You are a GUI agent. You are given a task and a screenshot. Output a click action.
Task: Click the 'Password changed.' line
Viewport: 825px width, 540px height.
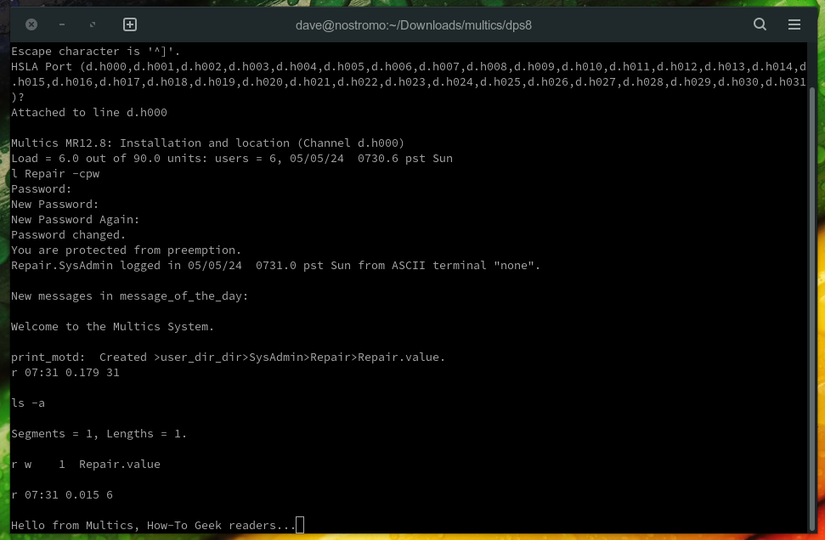click(68, 235)
